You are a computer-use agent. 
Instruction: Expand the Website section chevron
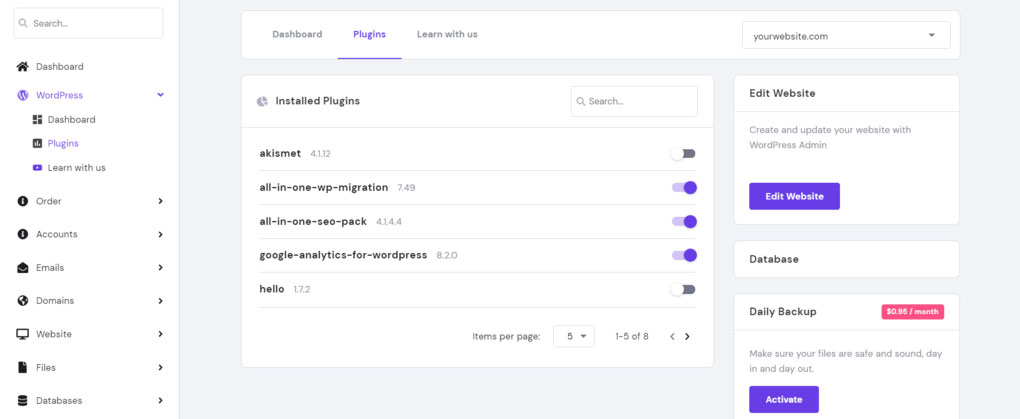click(x=161, y=334)
